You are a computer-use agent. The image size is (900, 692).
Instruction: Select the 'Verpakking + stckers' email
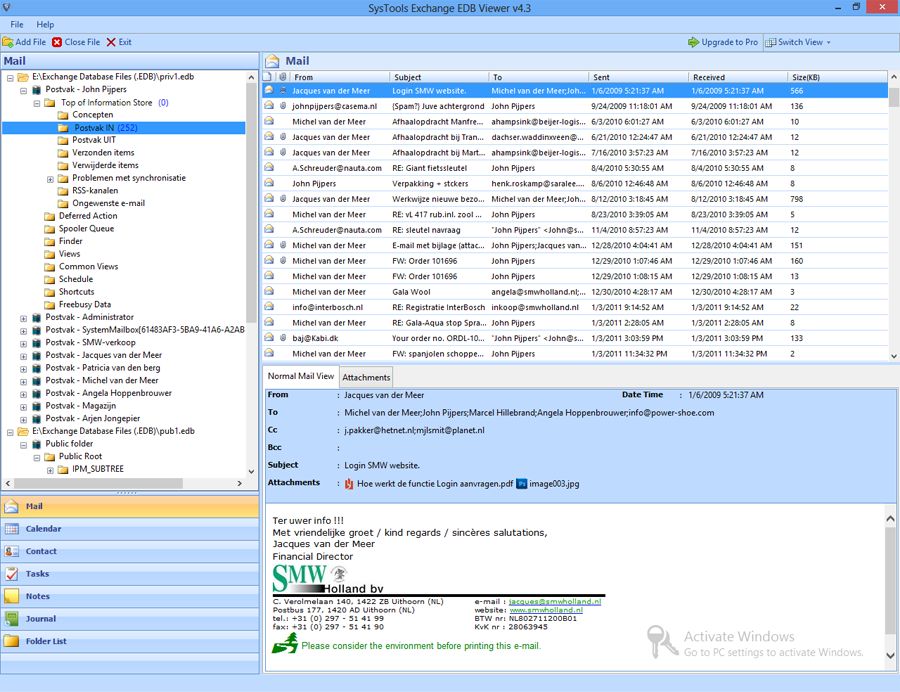(575, 184)
